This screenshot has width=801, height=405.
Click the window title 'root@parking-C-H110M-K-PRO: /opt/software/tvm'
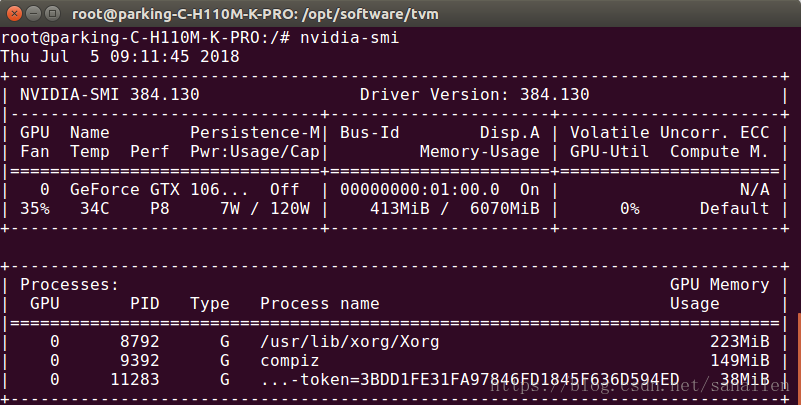tap(255, 14)
